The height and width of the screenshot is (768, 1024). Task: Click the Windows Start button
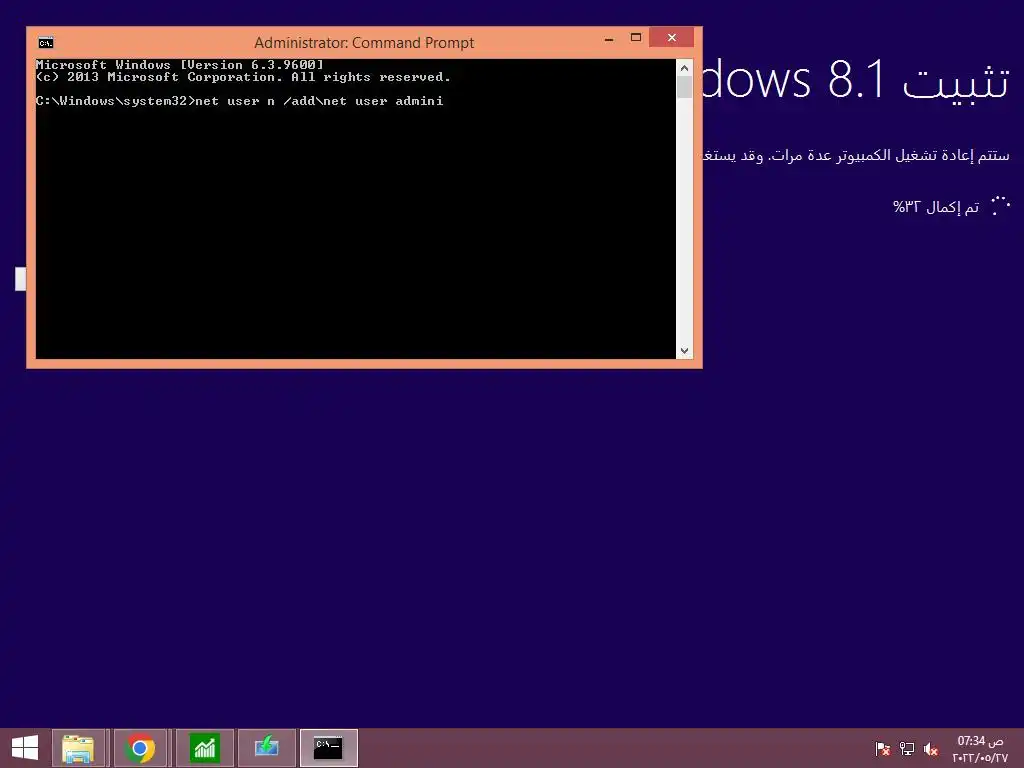tap(25, 748)
